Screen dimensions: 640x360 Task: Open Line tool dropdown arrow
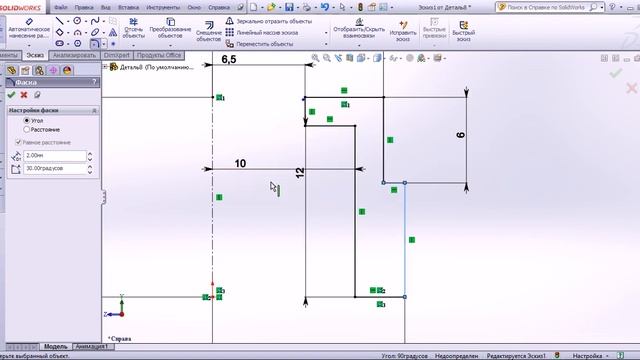pyautogui.click(x=68, y=21)
